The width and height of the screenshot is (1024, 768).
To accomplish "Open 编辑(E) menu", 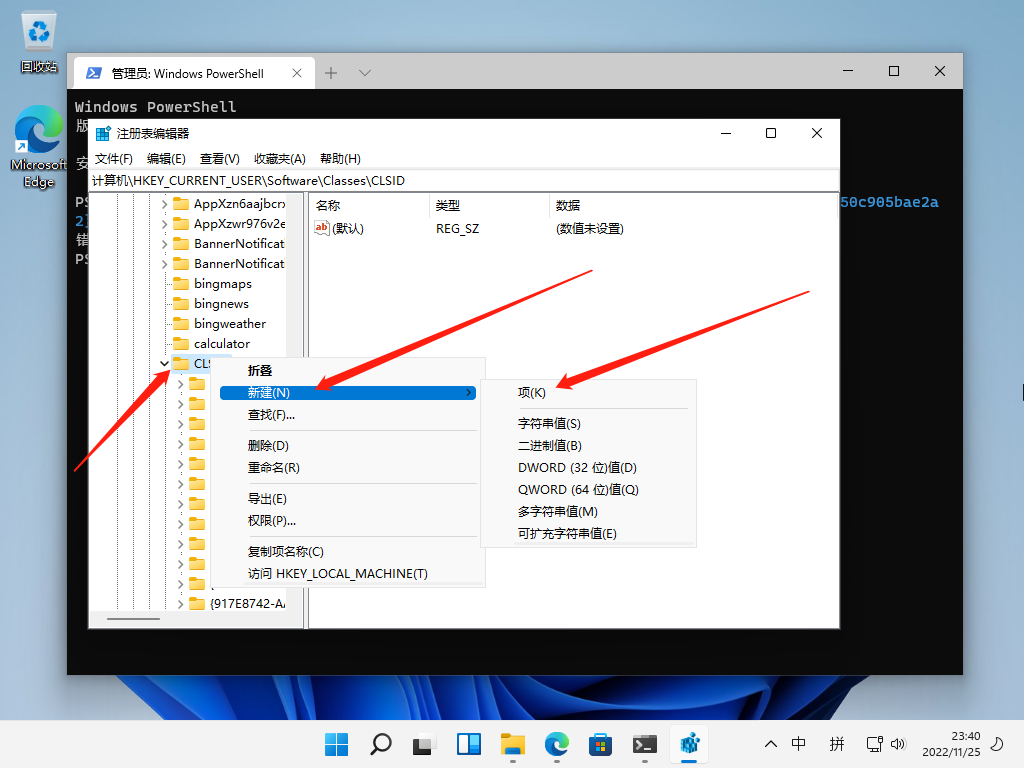I will 166,159.
